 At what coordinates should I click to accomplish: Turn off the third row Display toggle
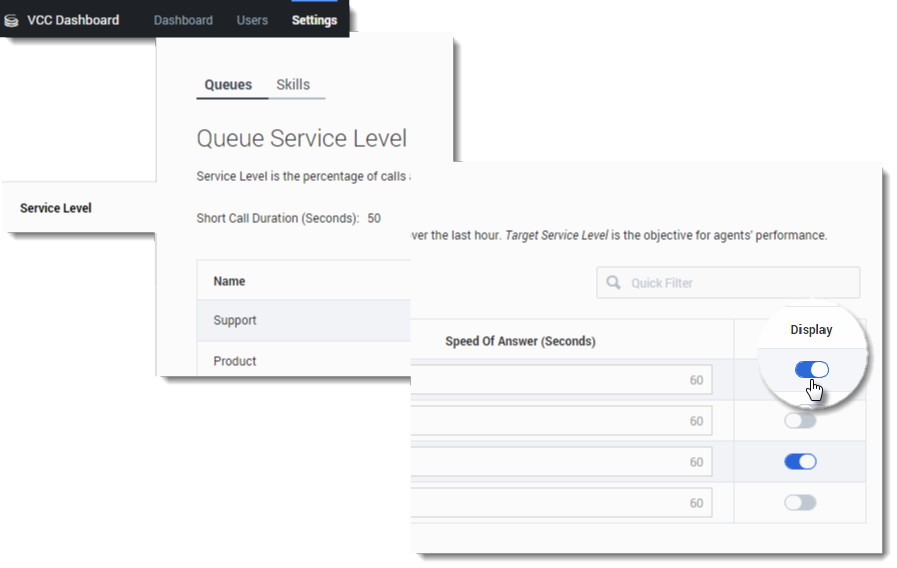tap(800, 461)
